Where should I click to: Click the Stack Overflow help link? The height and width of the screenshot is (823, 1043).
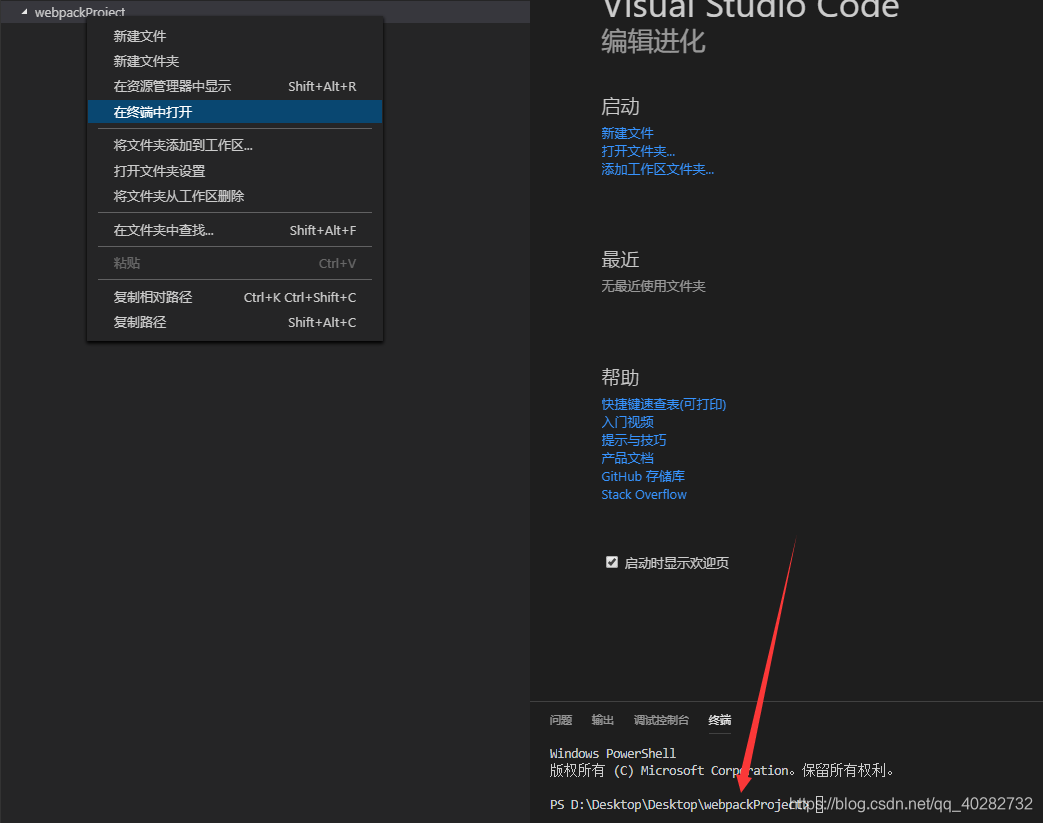point(644,494)
